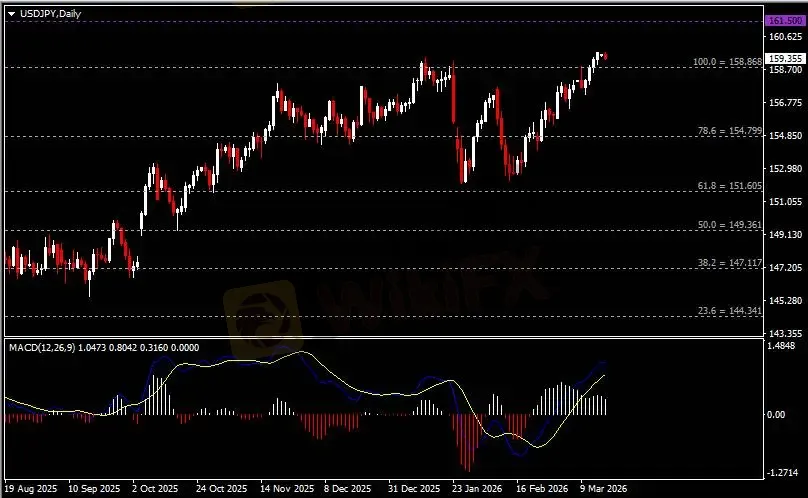Image resolution: width=808 pixels, height=498 pixels.
Task: Click the 2 Oct 2025 date label
Action: [x=155, y=488]
